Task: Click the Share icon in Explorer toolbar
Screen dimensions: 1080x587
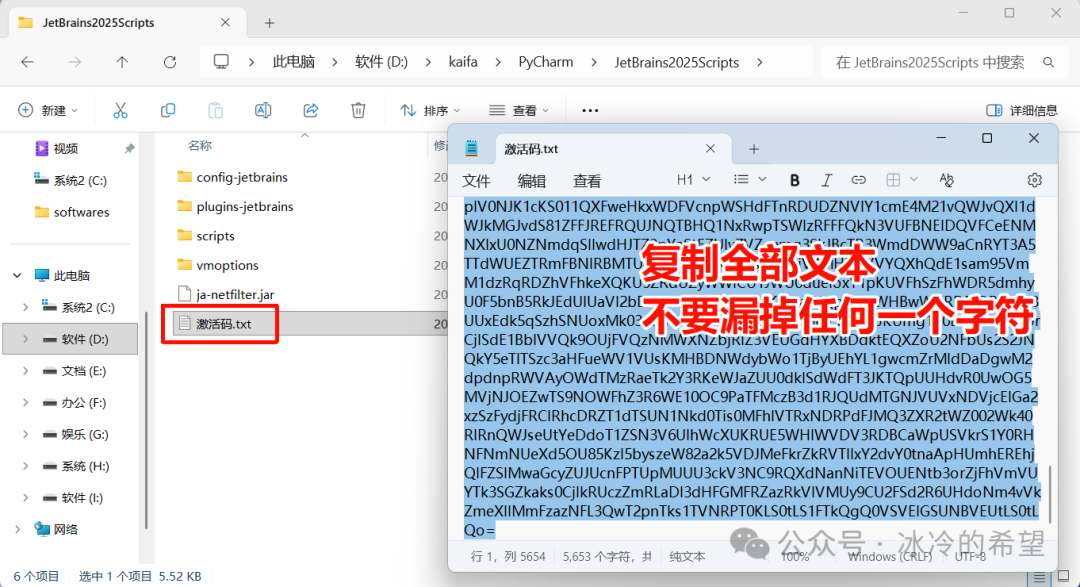Action: (x=311, y=110)
